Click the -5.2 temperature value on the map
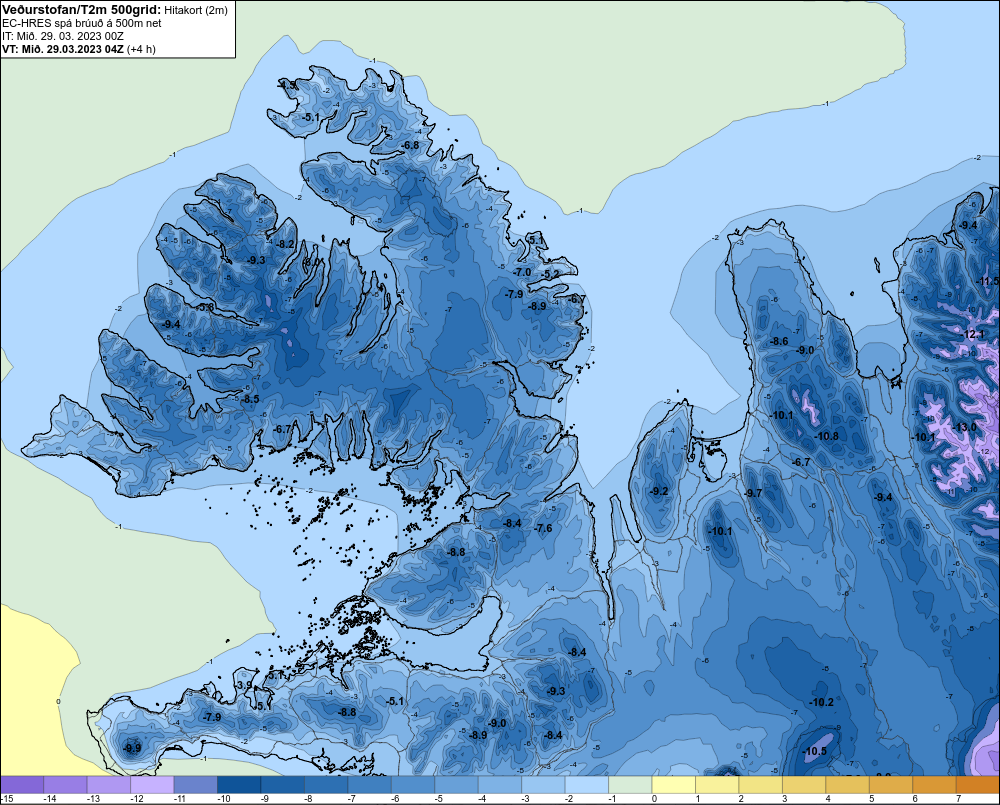This screenshot has height=805, width=1000. 551,274
